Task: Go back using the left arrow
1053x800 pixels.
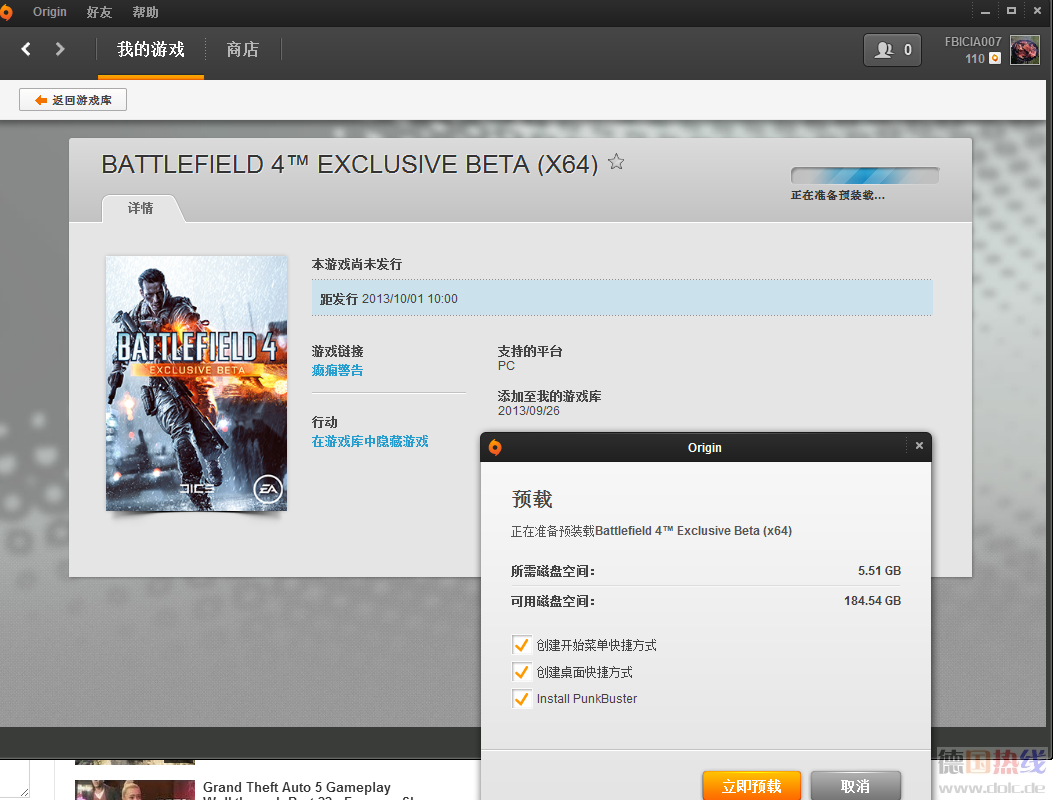Action: pyautogui.click(x=26, y=49)
